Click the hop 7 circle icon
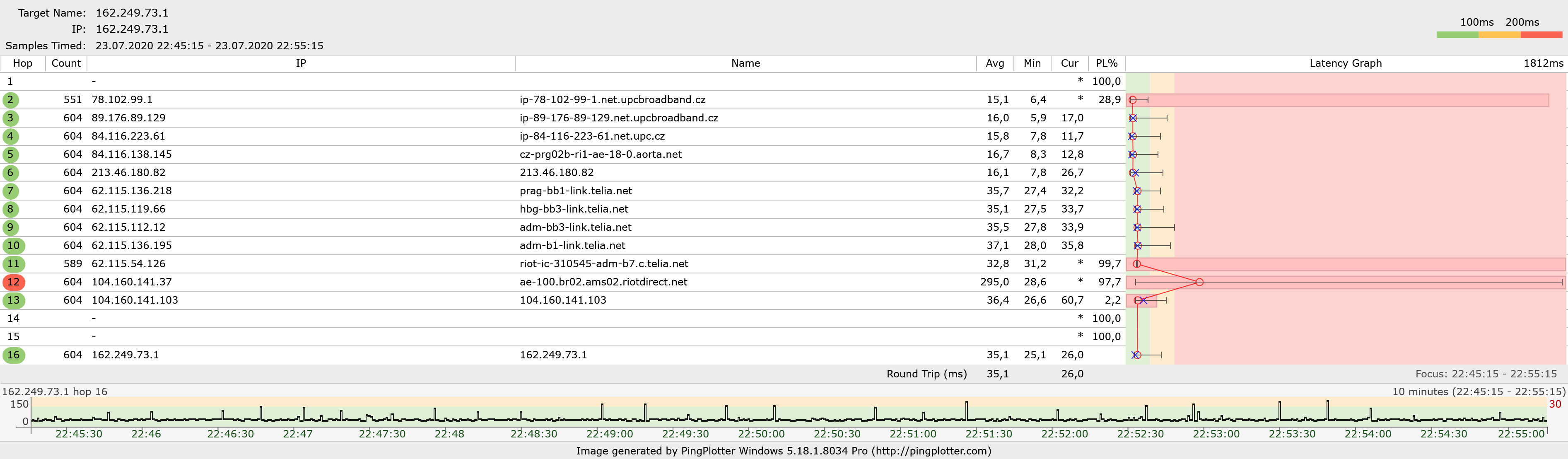This screenshot has width=1568, height=459. pyautogui.click(x=10, y=191)
